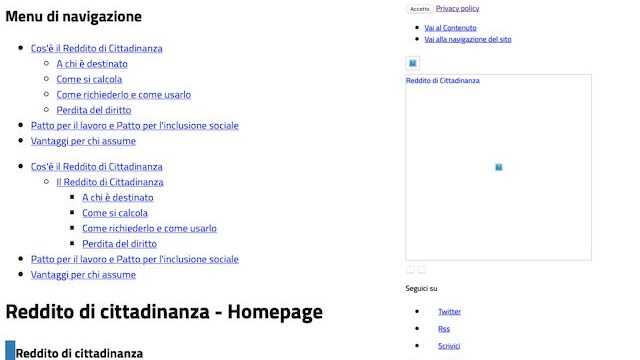Follow the Vai al Contenuto link

coord(450,28)
